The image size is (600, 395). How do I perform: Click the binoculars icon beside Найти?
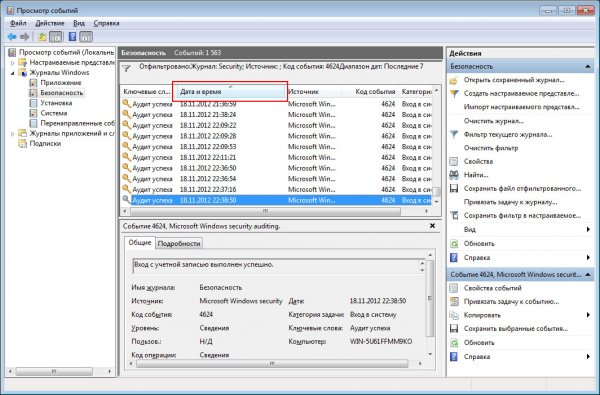click(x=454, y=175)
